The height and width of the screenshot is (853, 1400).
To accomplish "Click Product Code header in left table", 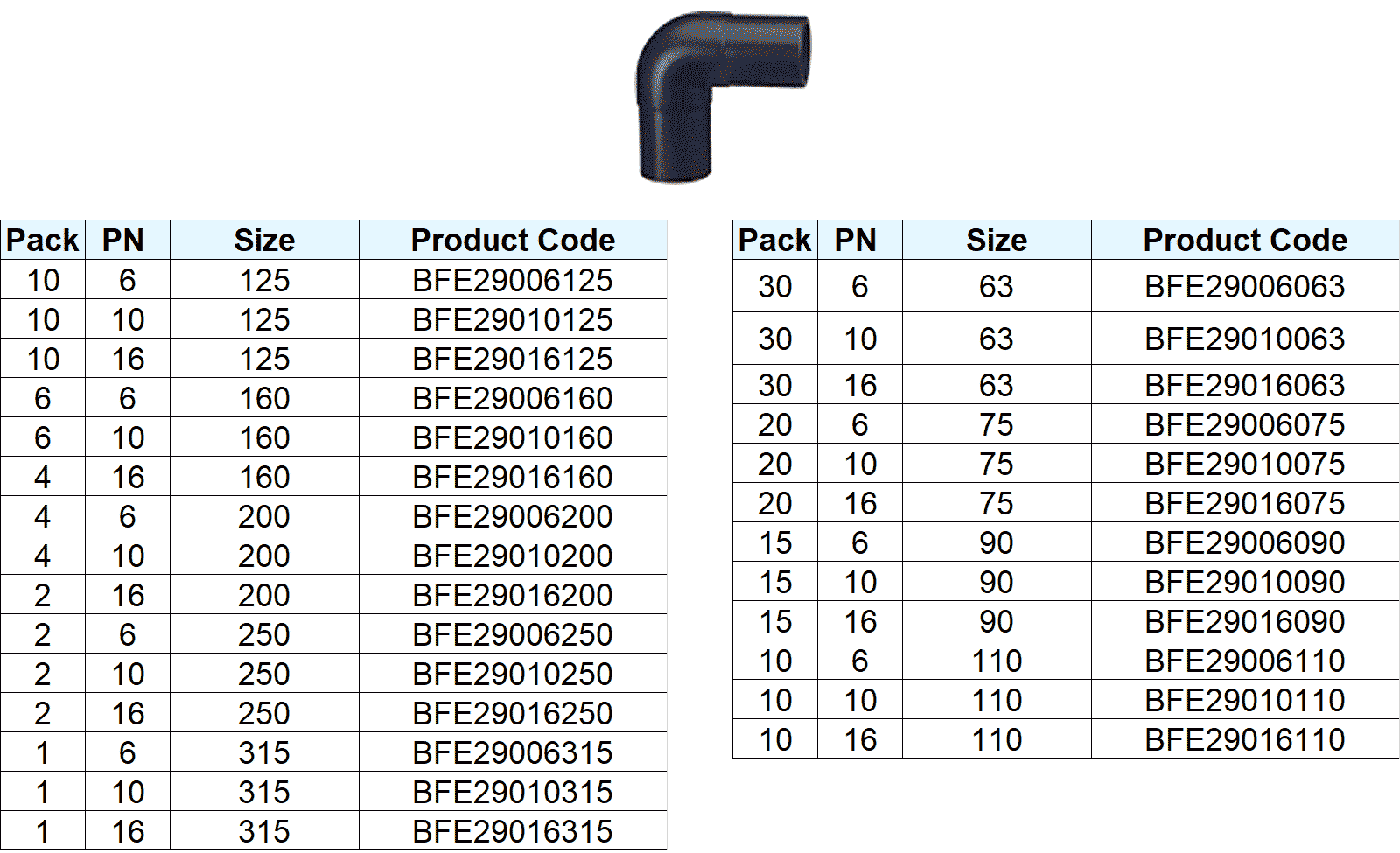I will click(x=513, y=241).
